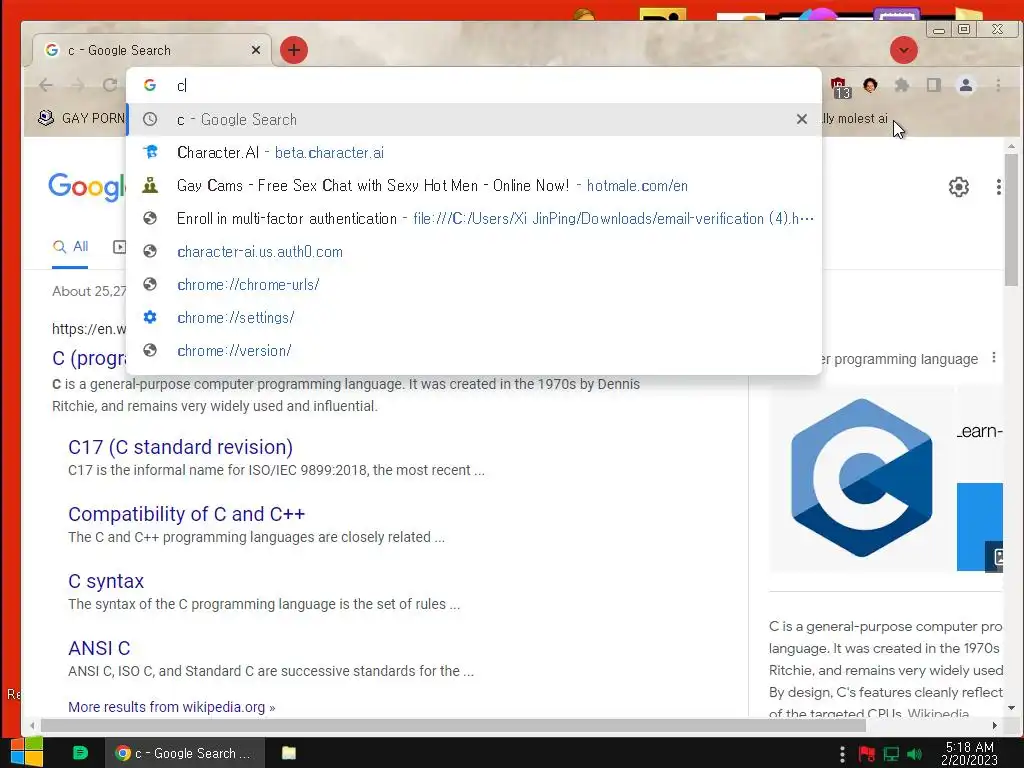1024x768 pixels.
Task: Open chrome://settings/ suggestion
Action: (x=473, y=317)
